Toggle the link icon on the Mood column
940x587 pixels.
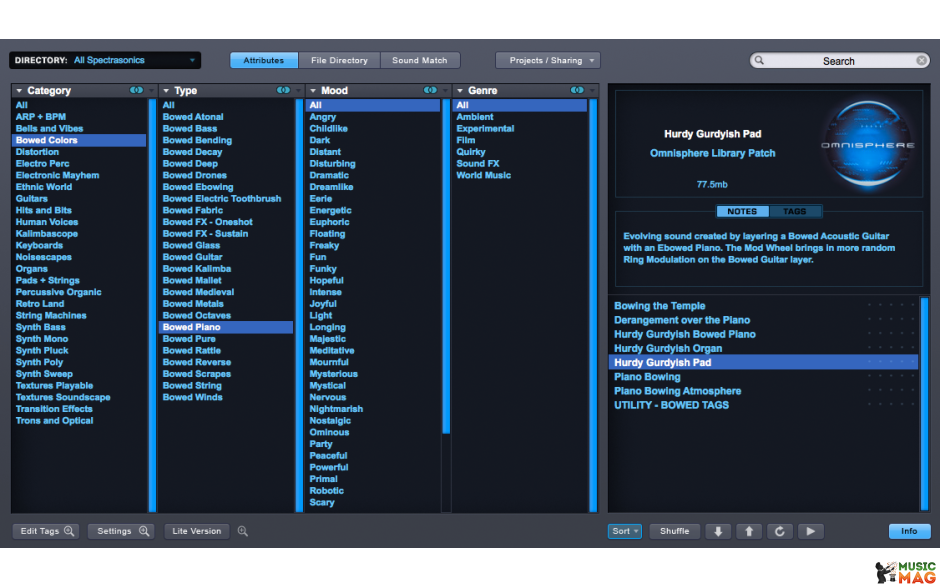pos(430,91)
